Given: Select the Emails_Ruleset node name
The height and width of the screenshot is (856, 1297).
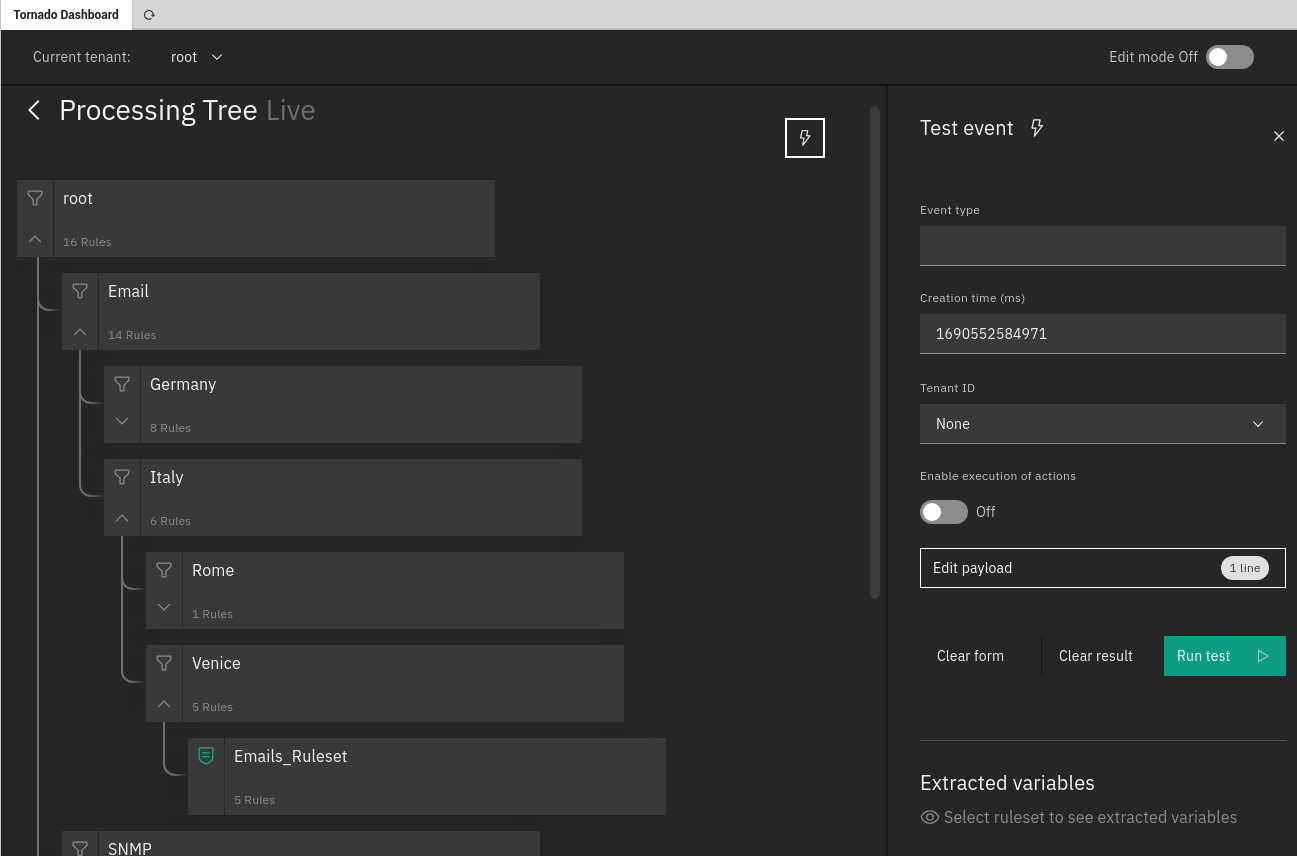Looking at the screenshot, I should point(290,757).
